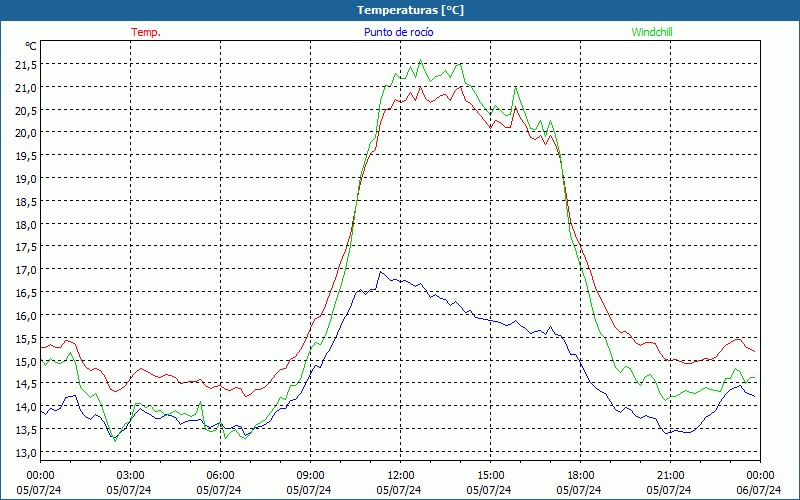Click the 15,0 y-axis value
Screen dimensions: 800x500
point(26,362)
